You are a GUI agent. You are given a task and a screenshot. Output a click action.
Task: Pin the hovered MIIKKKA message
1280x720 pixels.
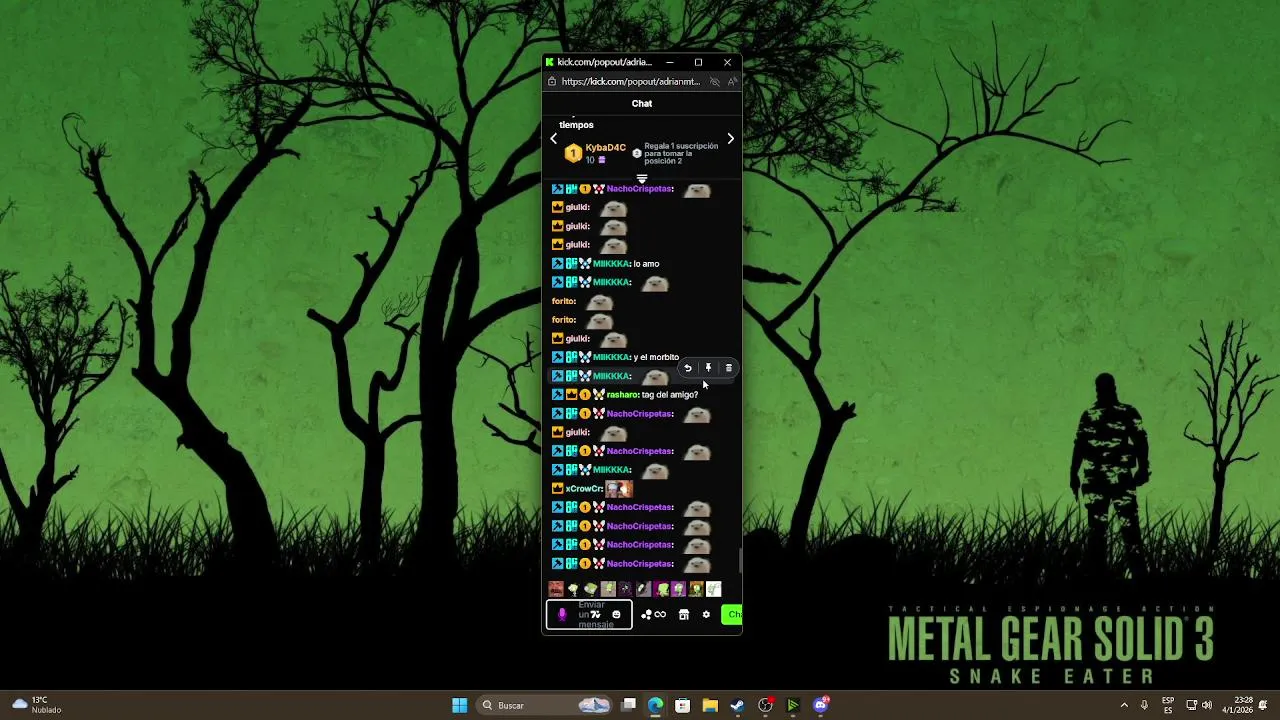[x=708, y=368]
